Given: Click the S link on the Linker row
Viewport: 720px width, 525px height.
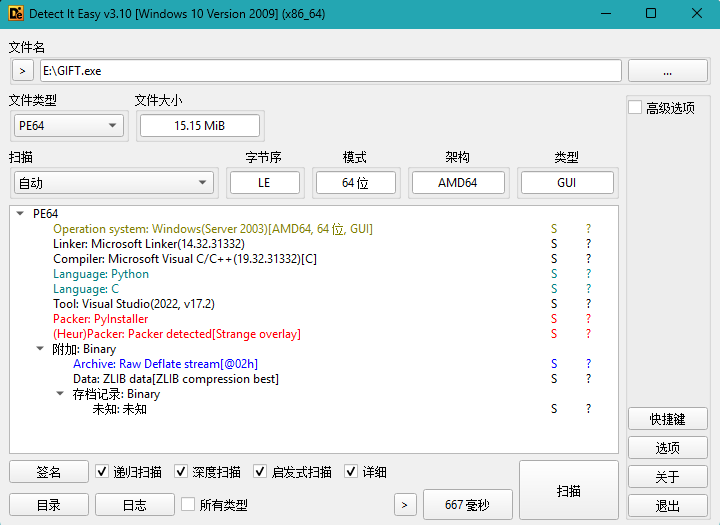Looking at the screenshot, I should point(554,244).
